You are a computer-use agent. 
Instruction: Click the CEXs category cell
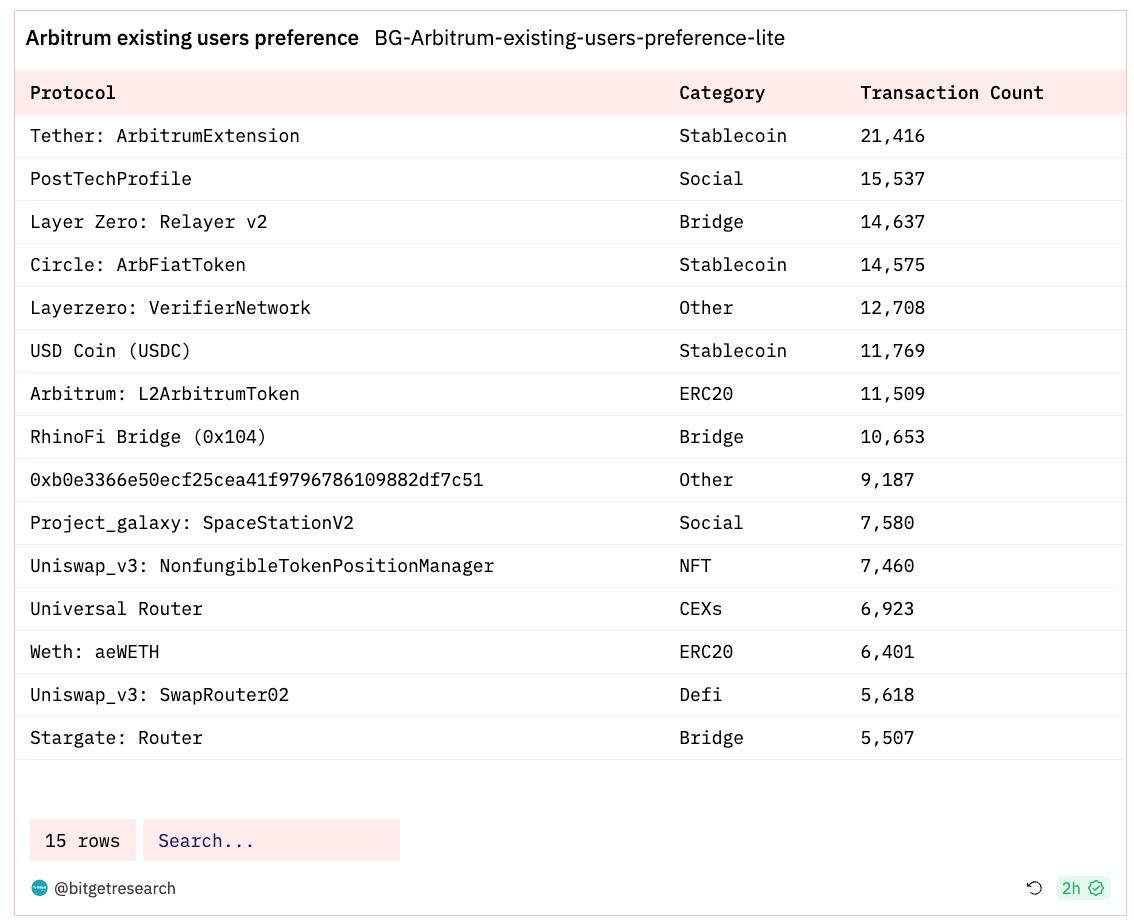point(700,609)
